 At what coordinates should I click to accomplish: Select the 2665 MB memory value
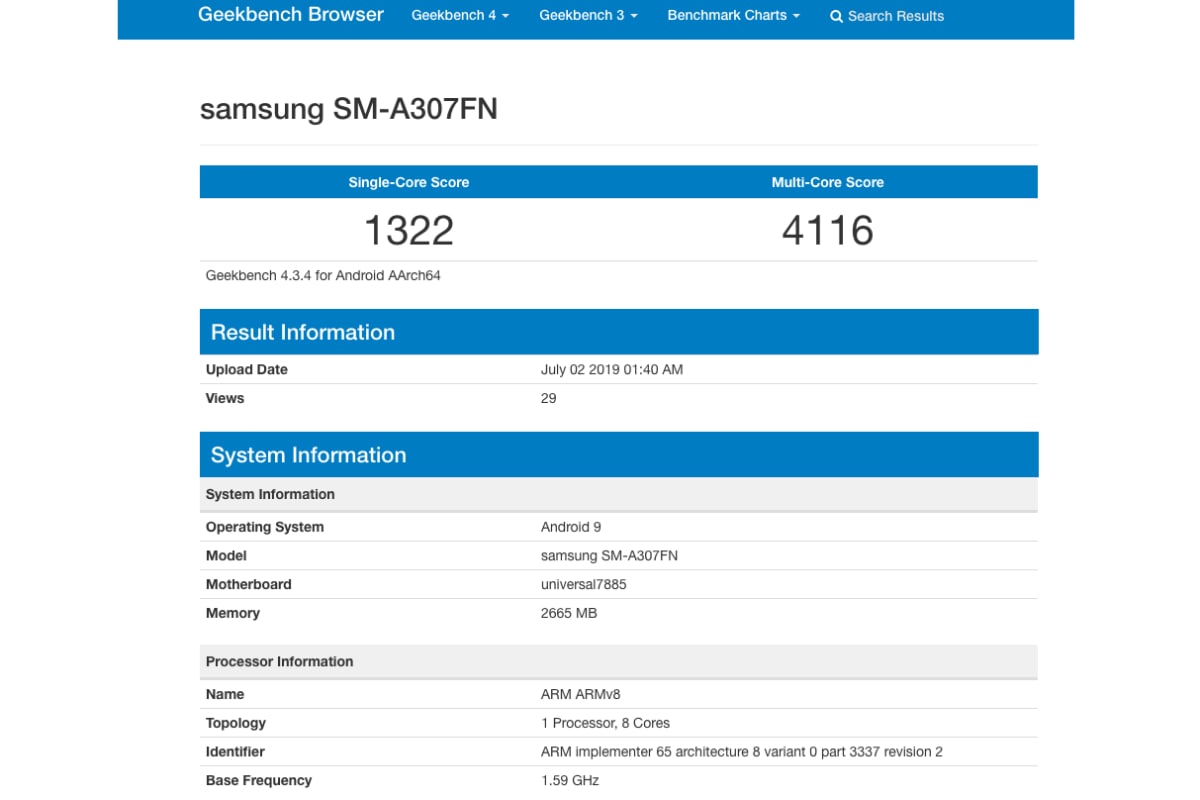pos(568,614)
